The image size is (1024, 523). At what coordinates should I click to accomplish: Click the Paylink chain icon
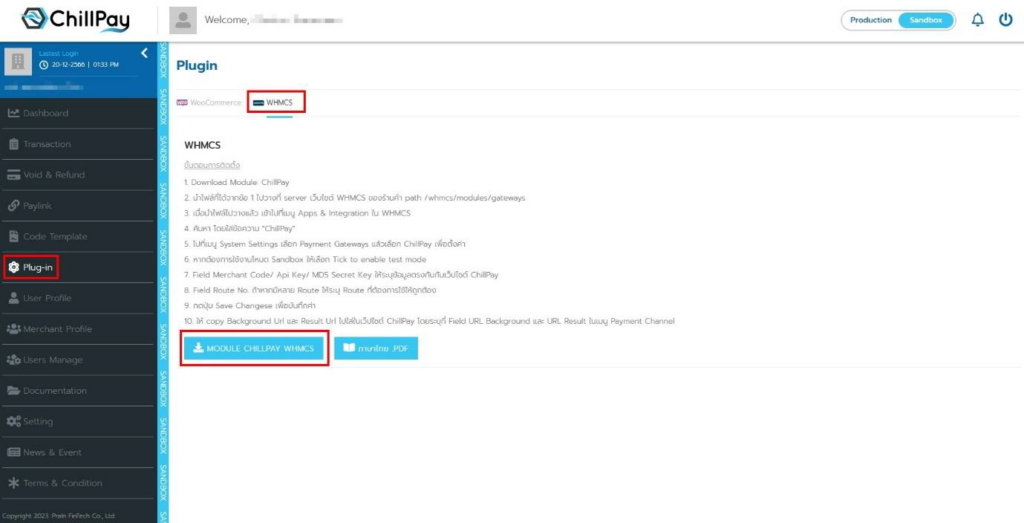click(x=14, y=206)
